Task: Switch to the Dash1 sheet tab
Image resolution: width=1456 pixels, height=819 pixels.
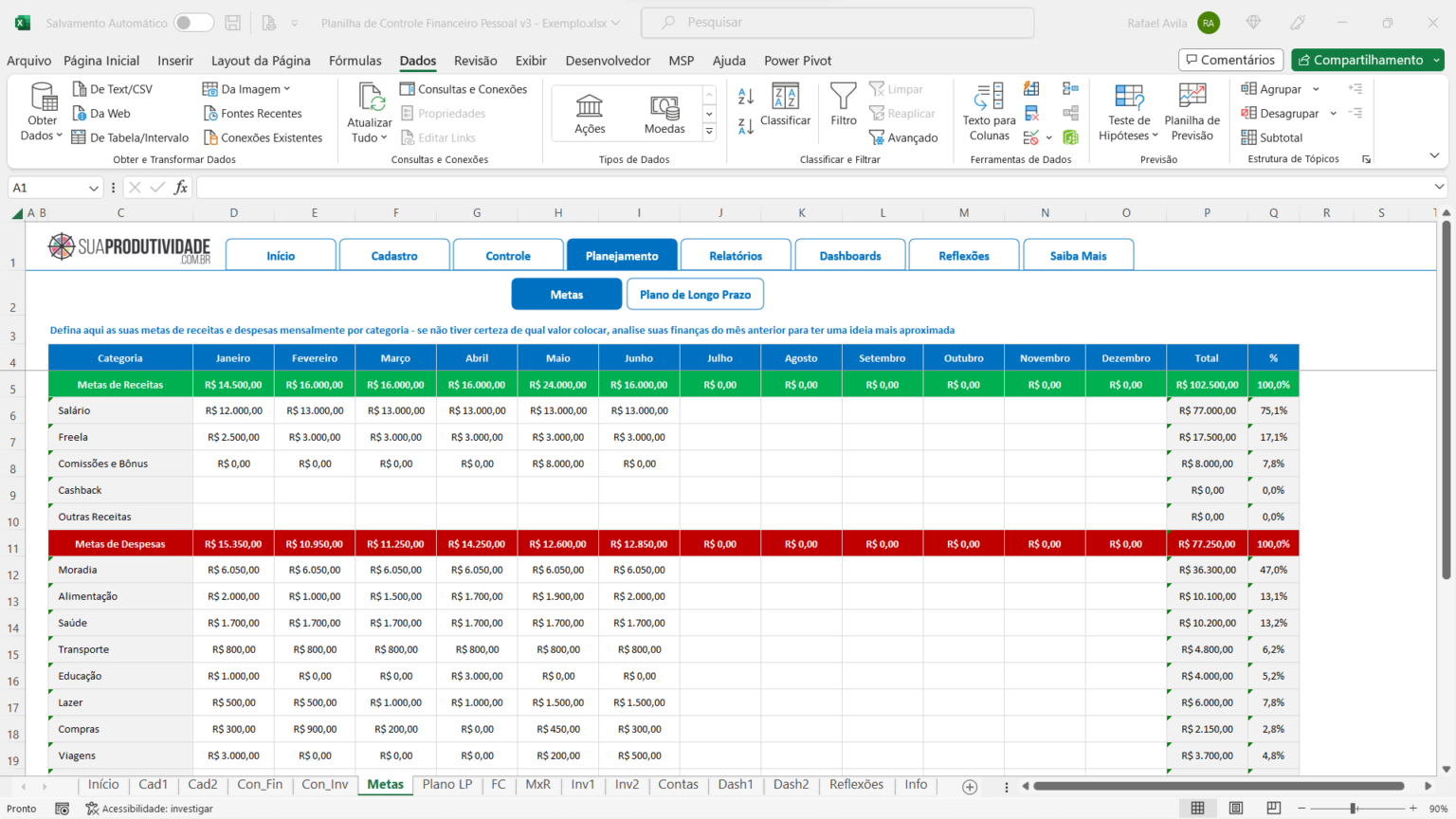Action: [736, 785]
